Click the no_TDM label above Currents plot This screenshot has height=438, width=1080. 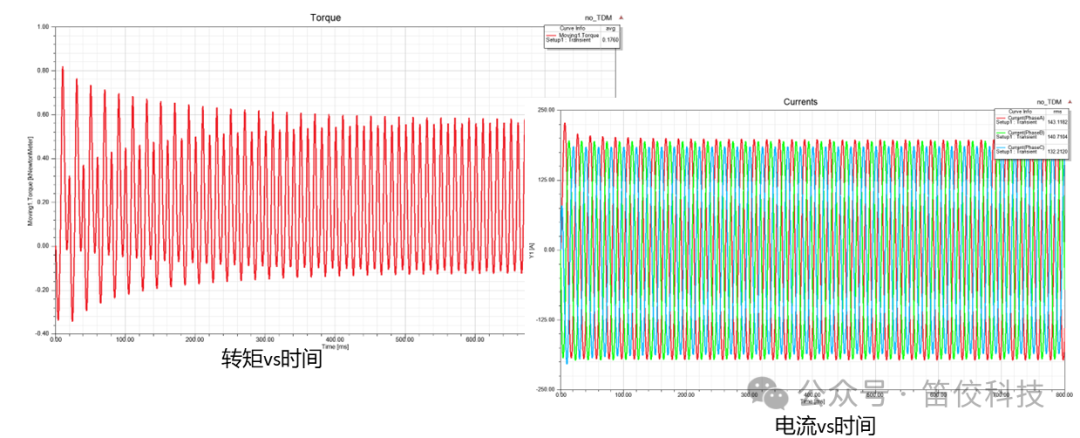[x=1051, y=101]
